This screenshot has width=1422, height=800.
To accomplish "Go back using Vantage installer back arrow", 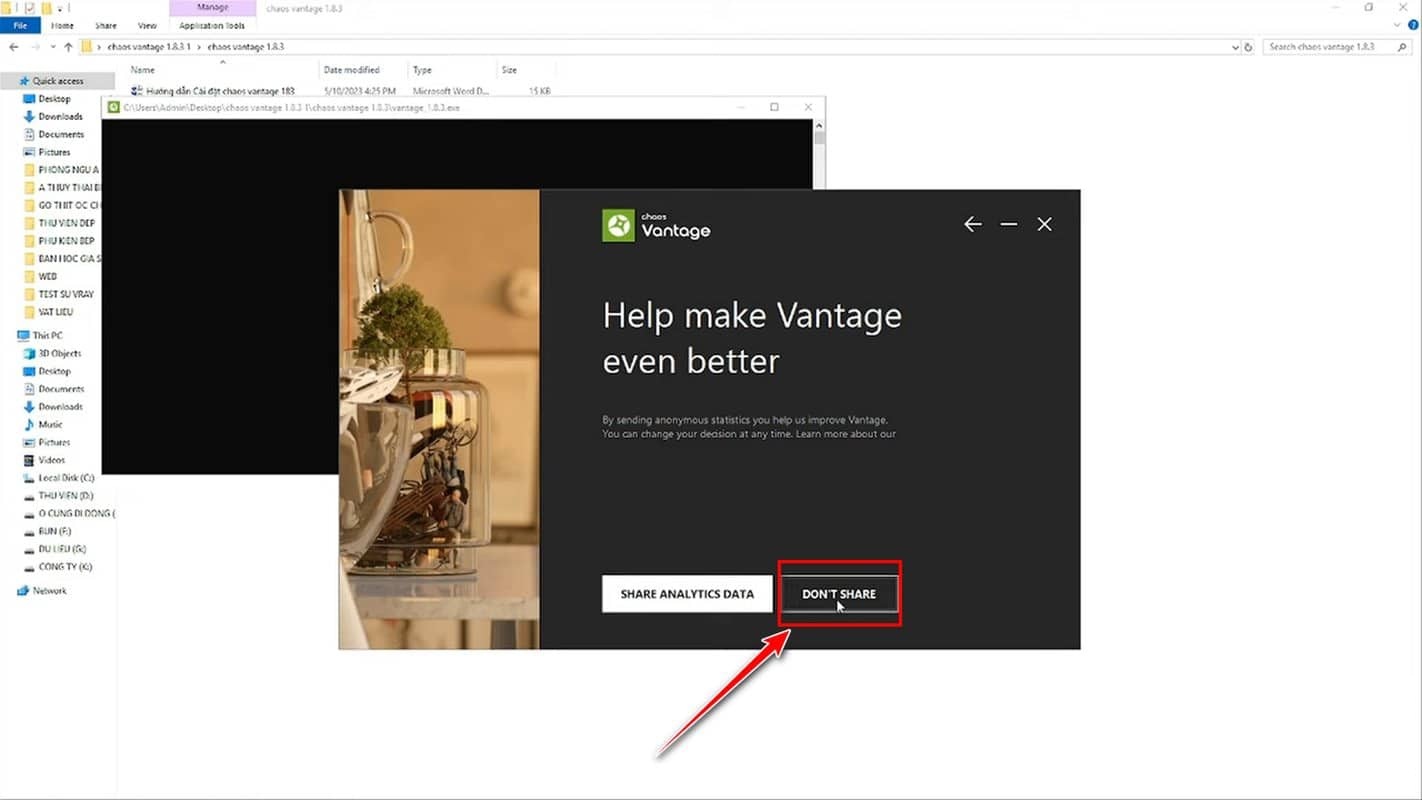I will click(x=972, y=224).
